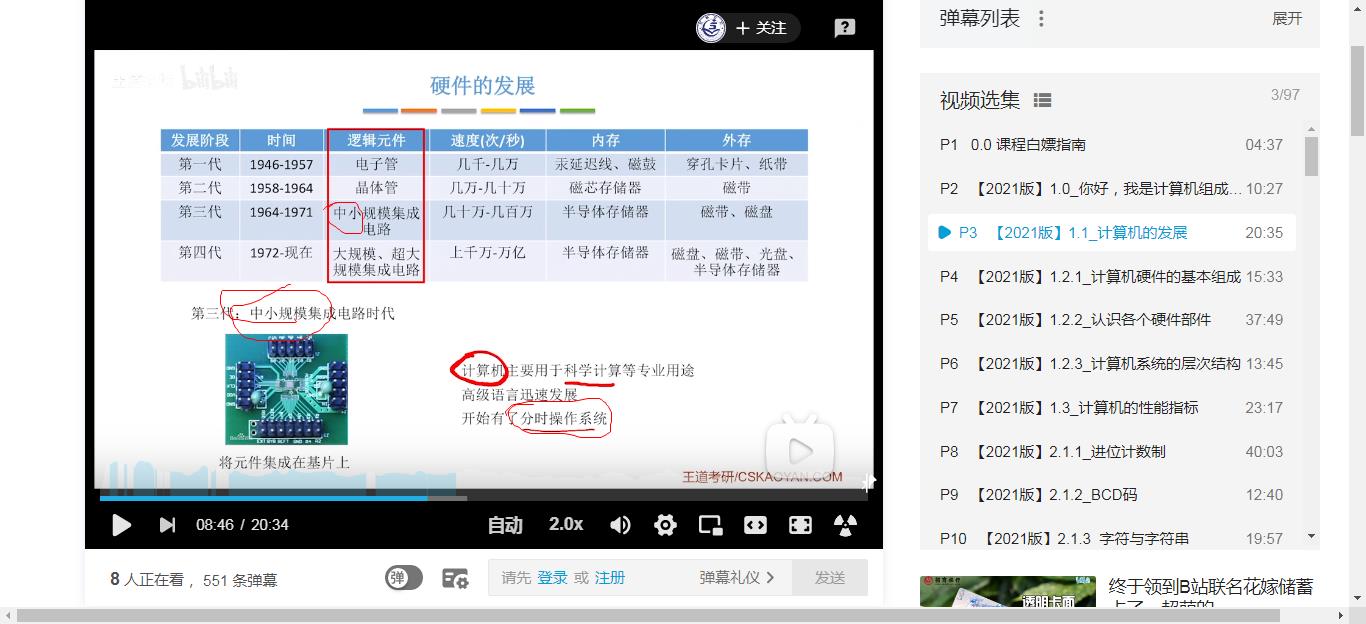Click the 3/97 episode counter

[x=1285, y=95]
